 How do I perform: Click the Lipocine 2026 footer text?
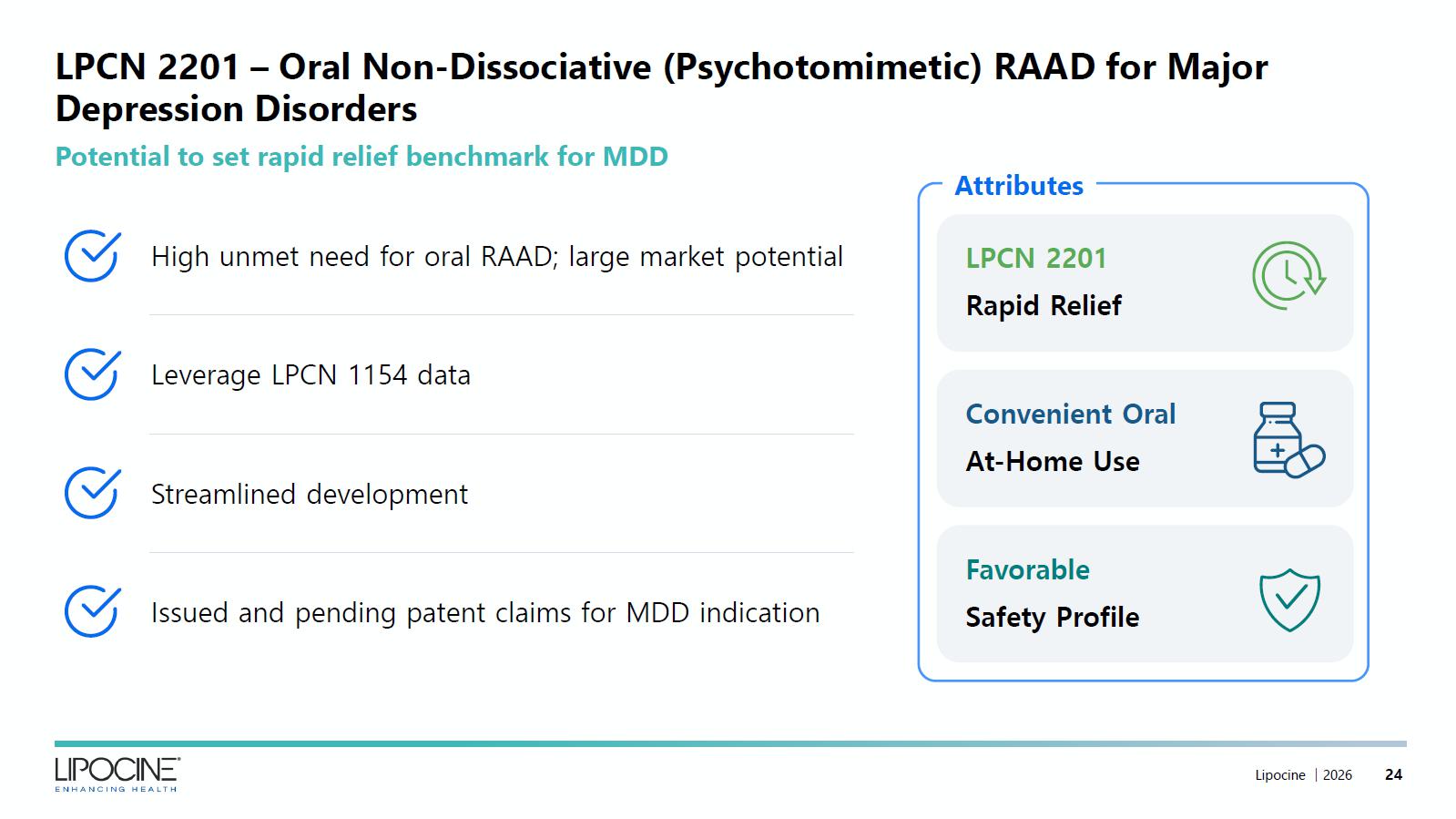pyautogui.click(x=1303, y=775)
